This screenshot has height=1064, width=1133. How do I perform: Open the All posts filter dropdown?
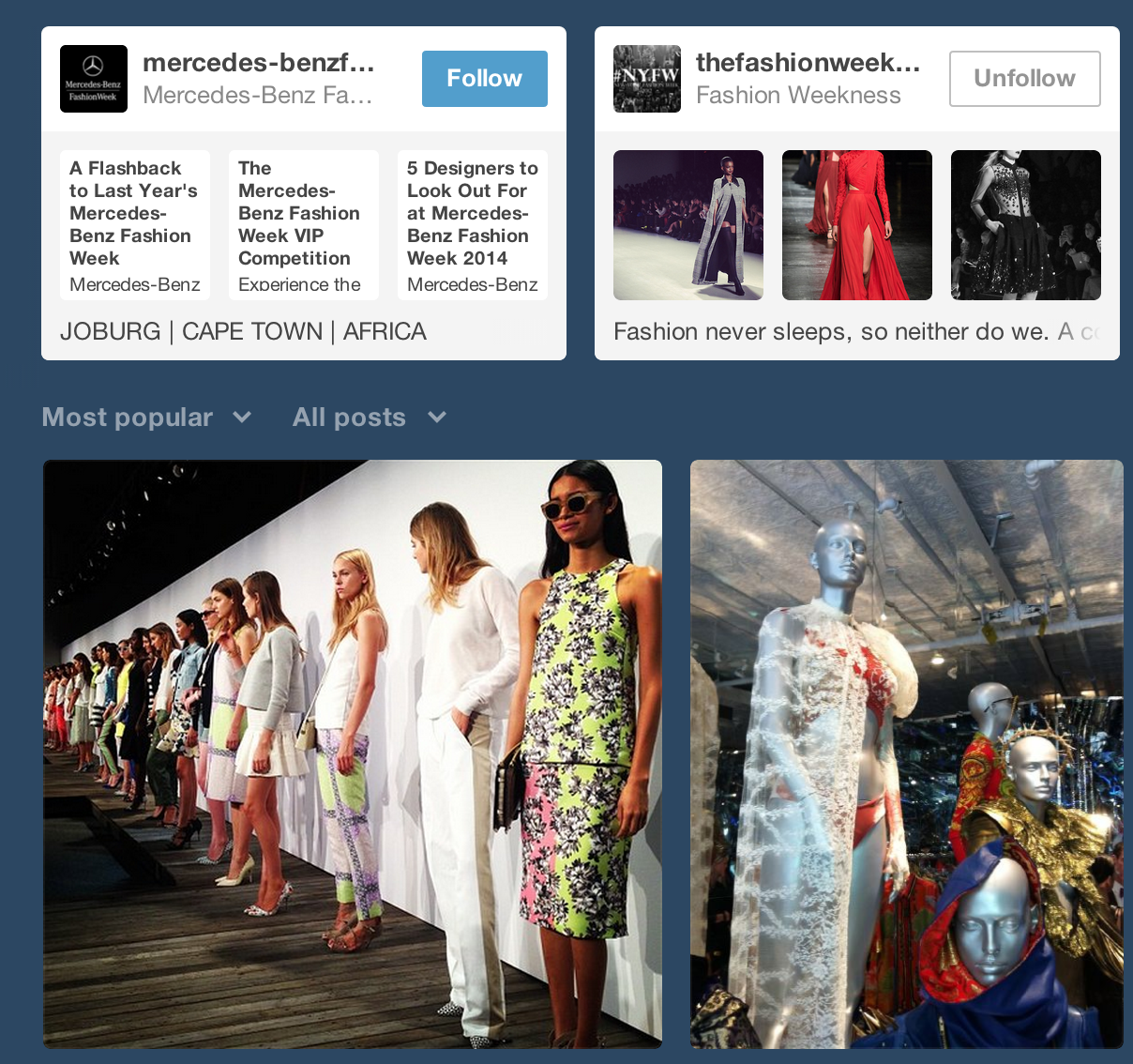(x=370, y=417)
